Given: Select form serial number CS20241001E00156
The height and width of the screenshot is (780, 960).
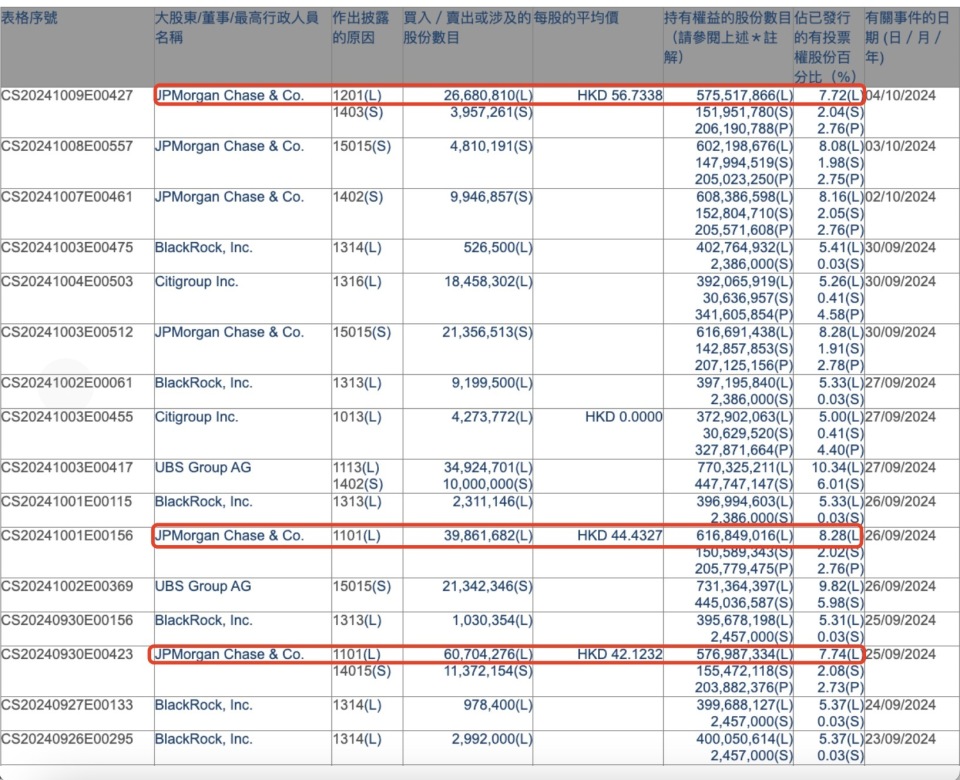Looking at the screenshot, I should click(x=67, y=536).
